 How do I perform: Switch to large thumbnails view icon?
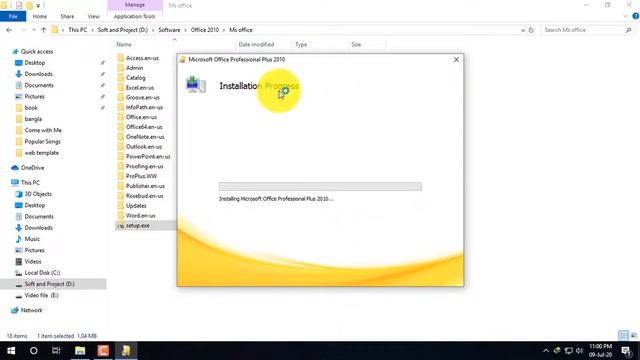[634, 336]
